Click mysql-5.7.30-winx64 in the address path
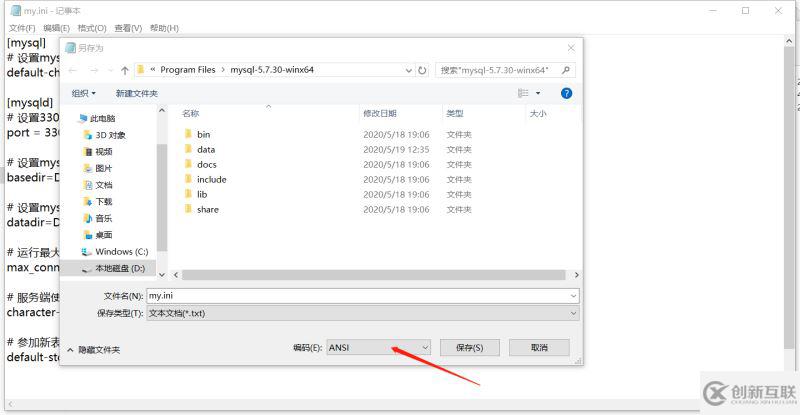Screen dimensions: 800x415 click(272, 70)
